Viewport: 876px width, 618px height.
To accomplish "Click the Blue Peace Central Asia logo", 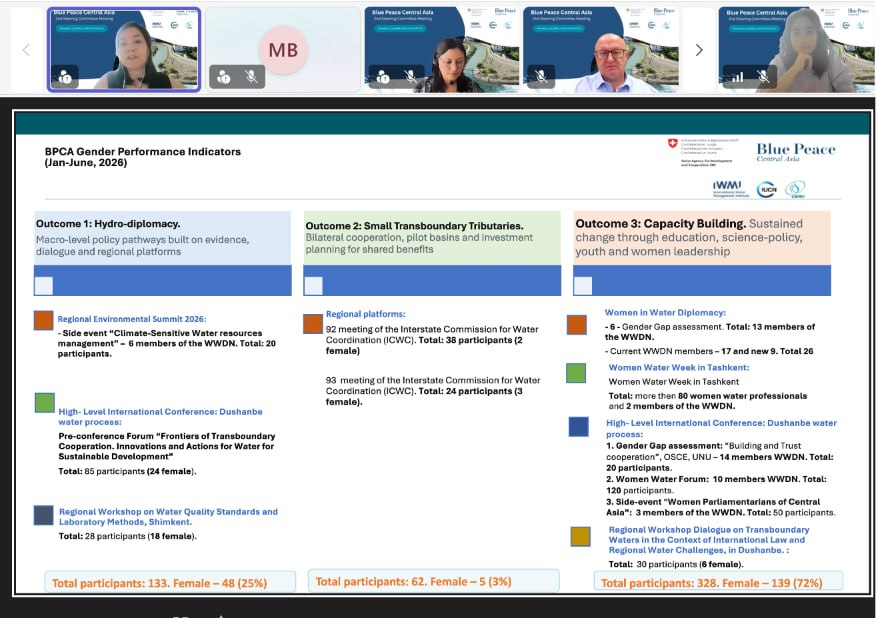I will [x=796, y=152].
